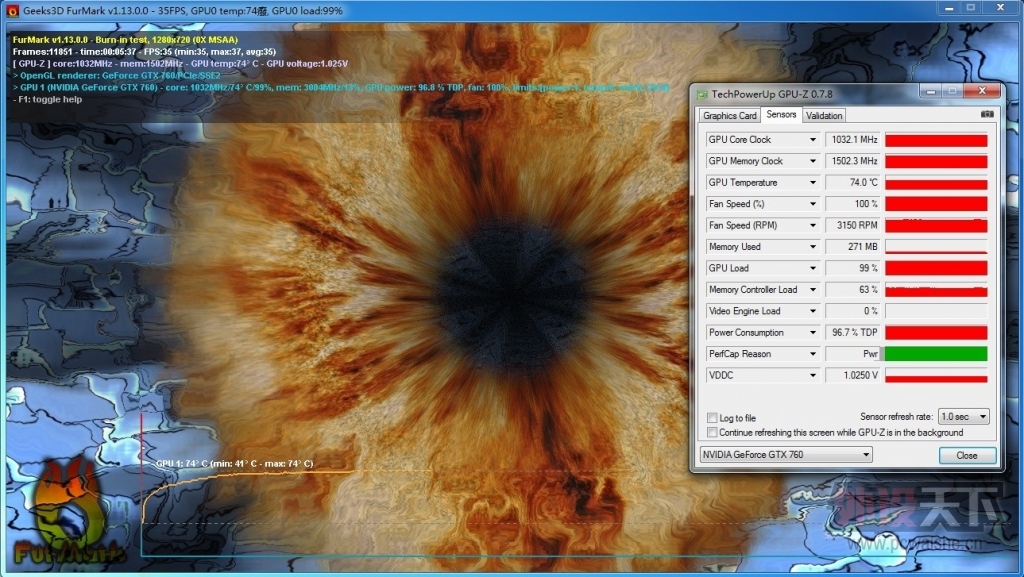Click the 96.7 % TDP value
Viewport: 1024px width, 577px height.
[x=853, y=332]
